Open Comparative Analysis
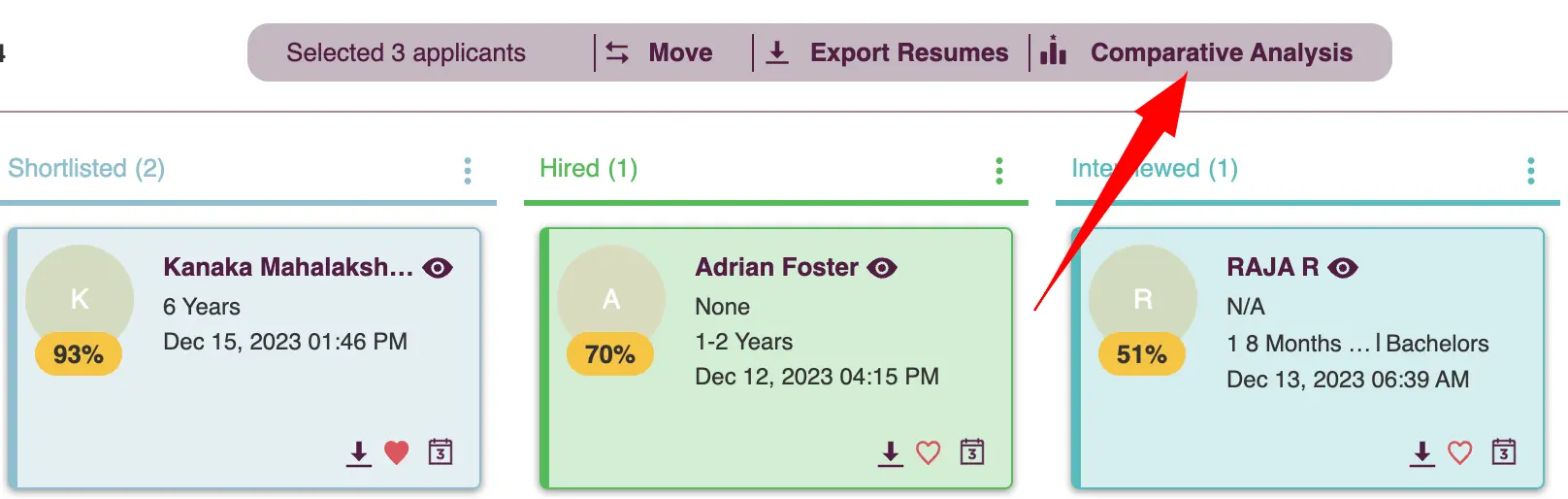This screenshot has width=1568, height=499. point(1196,52)
